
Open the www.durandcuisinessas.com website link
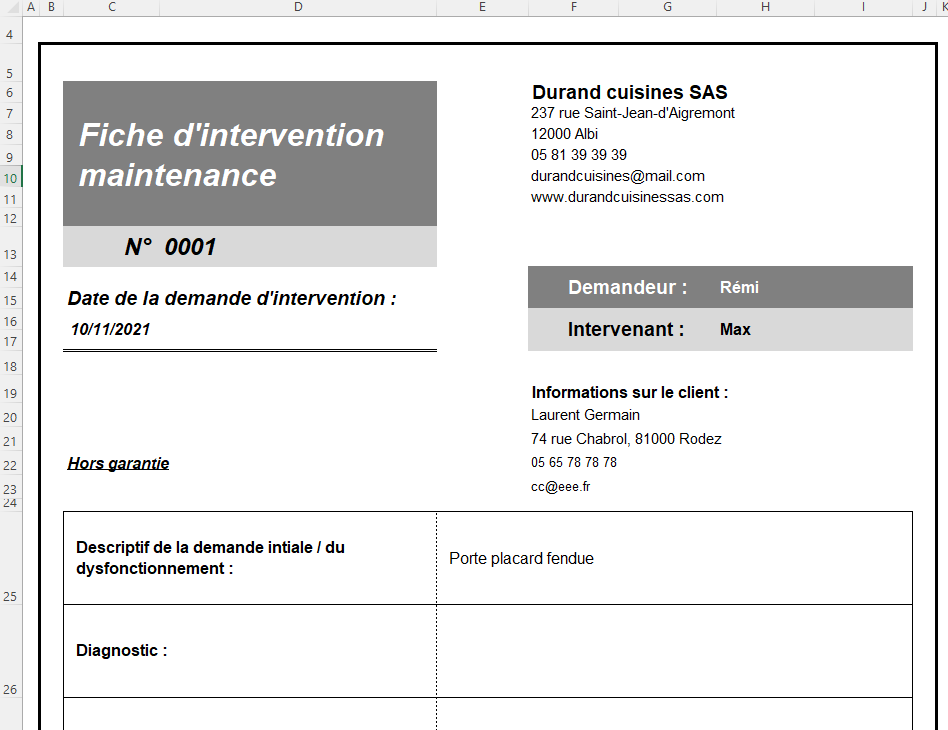(627, 197)
